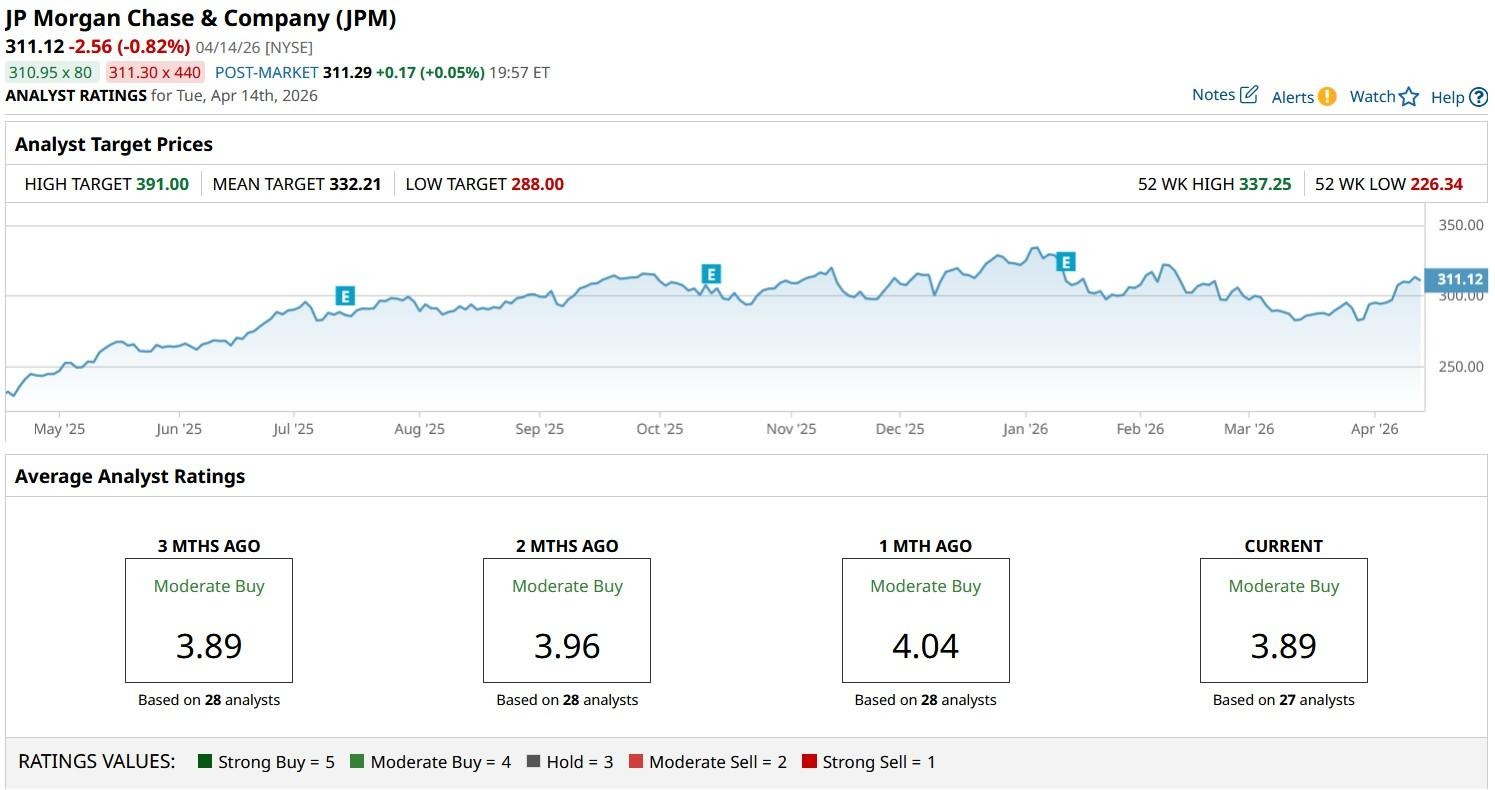The image size is (1495, 790).
Task: Click the 52 WK HIGH value 337.25
Action: coord(1265,184)
